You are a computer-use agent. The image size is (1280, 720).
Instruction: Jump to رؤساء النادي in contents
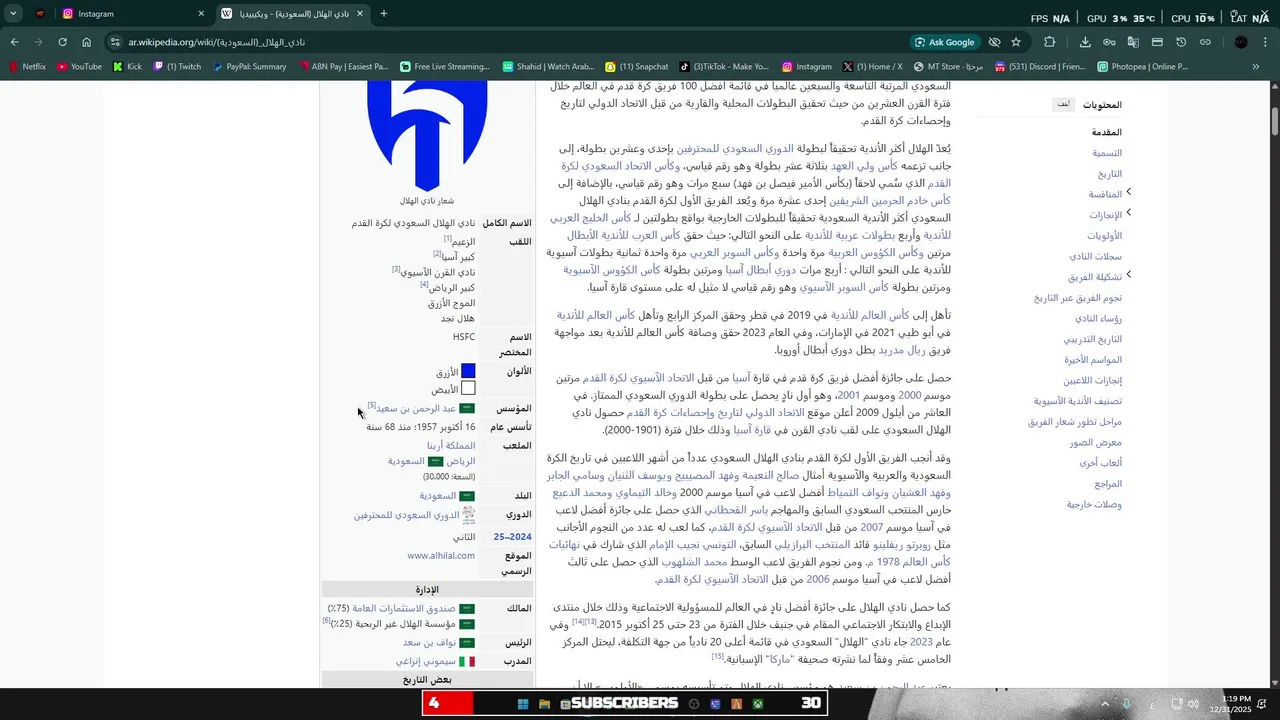click(x=1098, y=318)
